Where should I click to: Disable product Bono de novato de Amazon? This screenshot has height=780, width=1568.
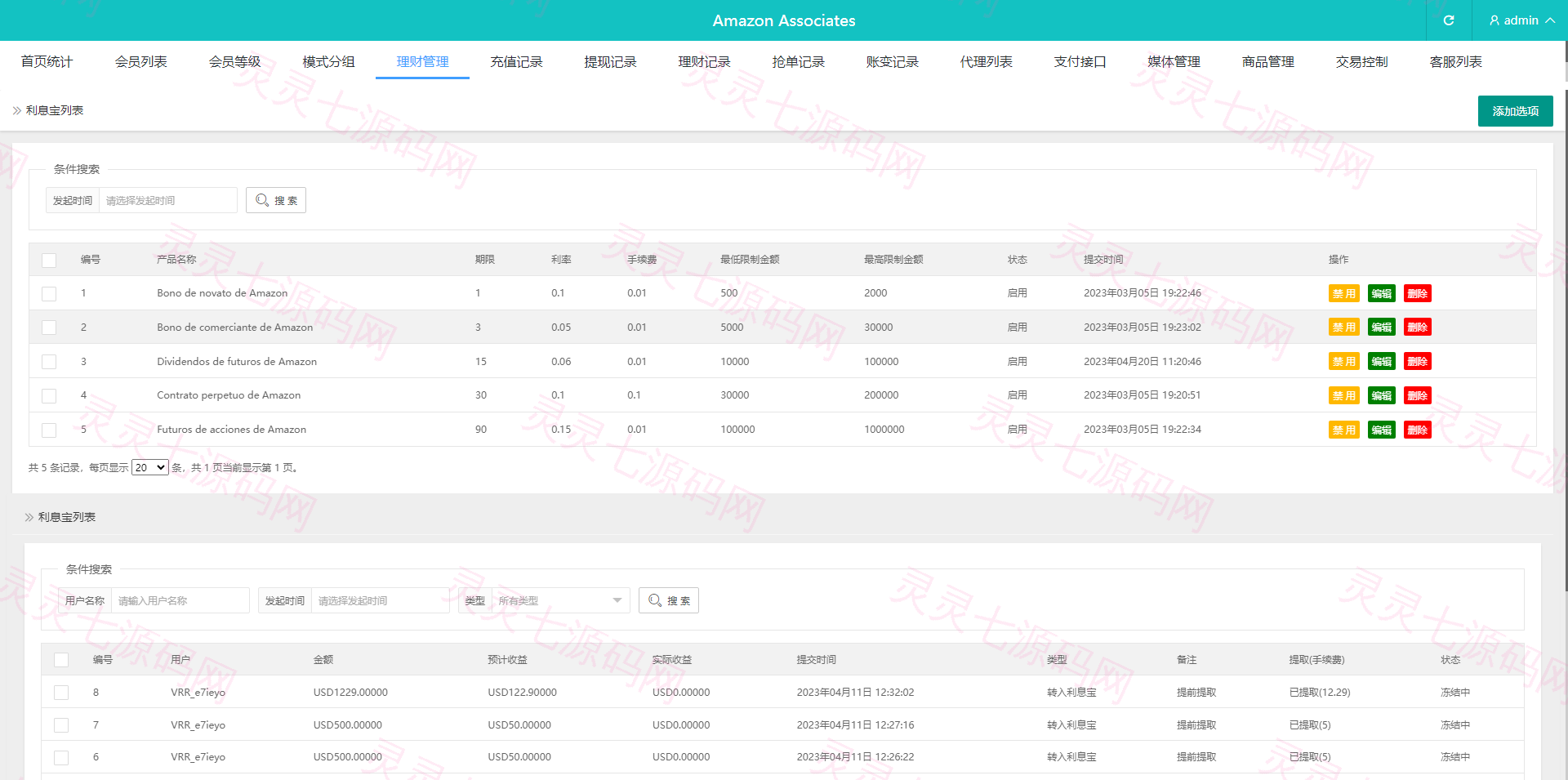(1343, 293)
